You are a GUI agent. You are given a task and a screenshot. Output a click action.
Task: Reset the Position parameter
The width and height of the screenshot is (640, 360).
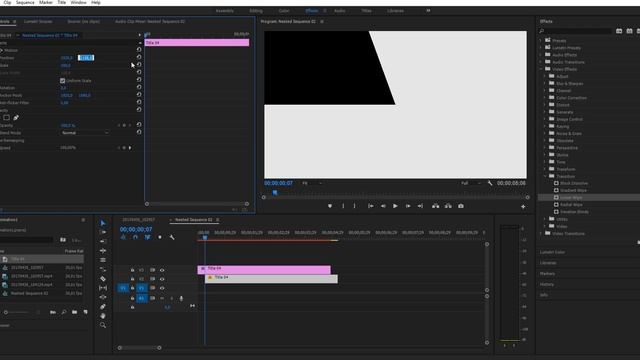pyautogui.click(x=139, y=57)
